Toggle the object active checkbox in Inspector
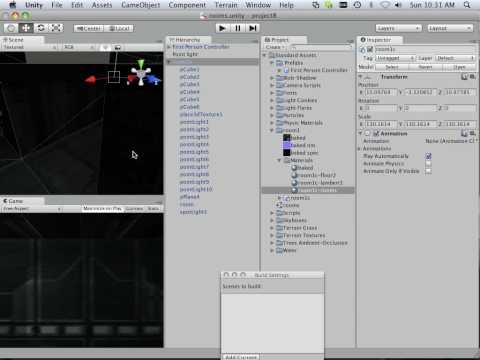 pyautogui.click(x=370, y=49)
